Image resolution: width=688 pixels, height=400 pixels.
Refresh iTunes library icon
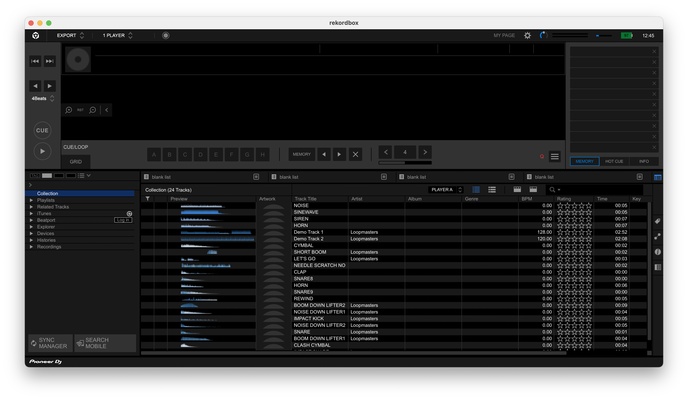tap(129, 214)
